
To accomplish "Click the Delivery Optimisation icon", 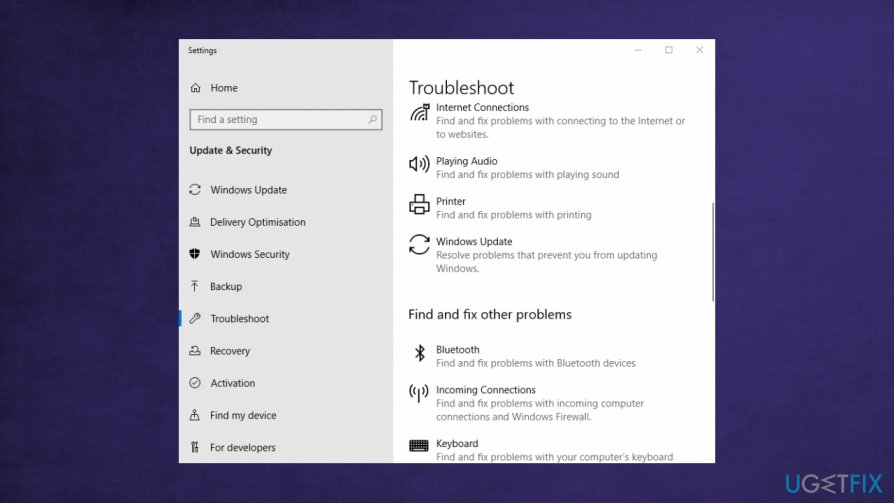I will tap(195, 222).
